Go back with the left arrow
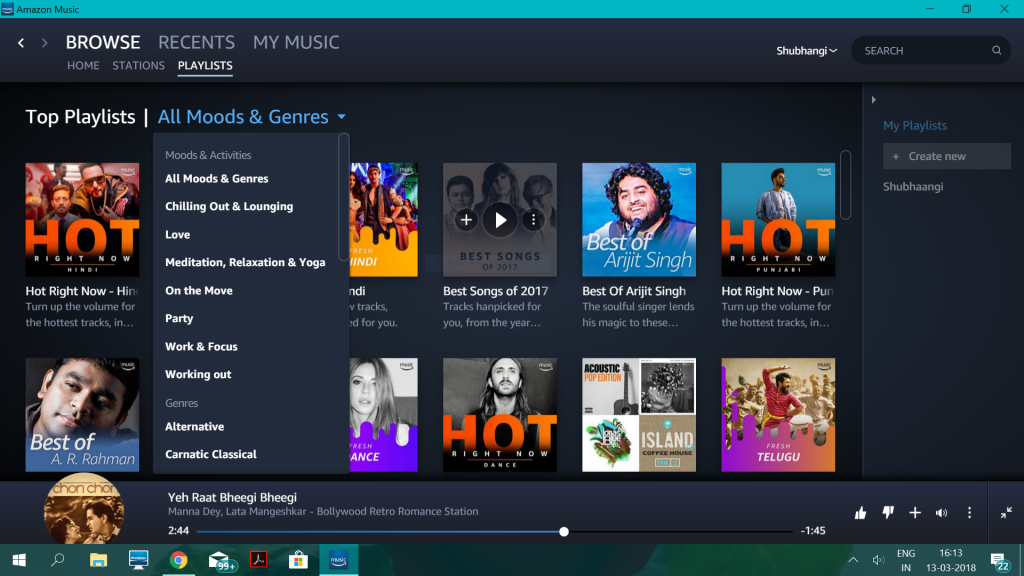Image resolution: width=1024 pixels, height=576 pixels. coord(21,43)
